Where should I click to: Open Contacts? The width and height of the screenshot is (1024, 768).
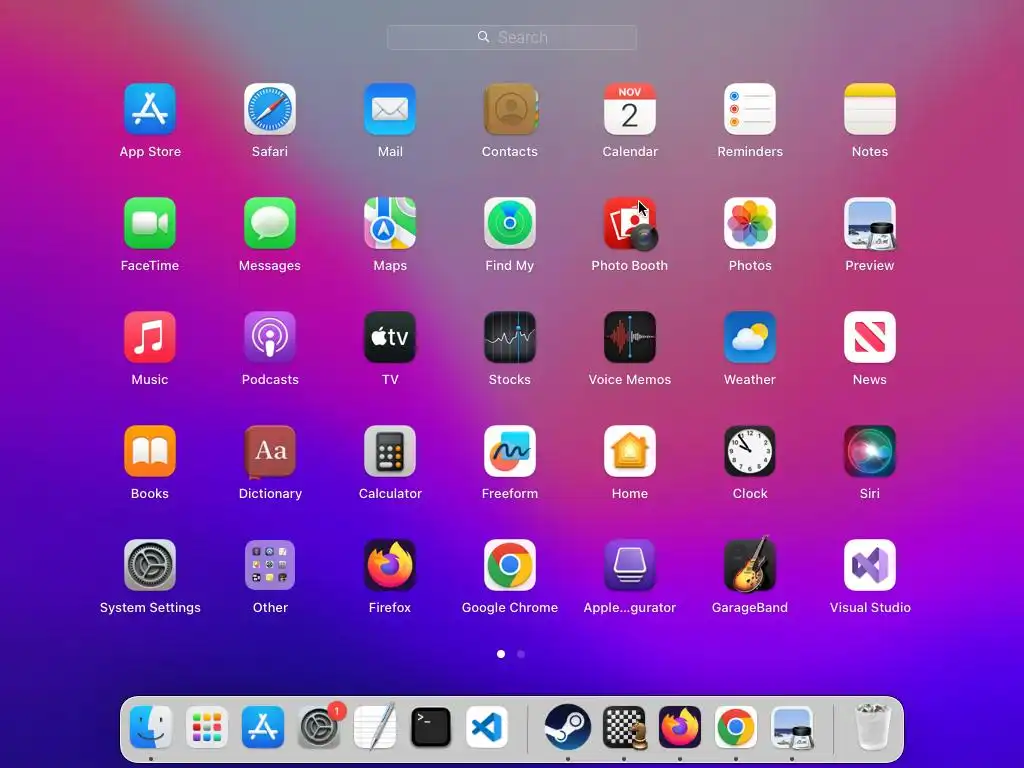point(510,109)
